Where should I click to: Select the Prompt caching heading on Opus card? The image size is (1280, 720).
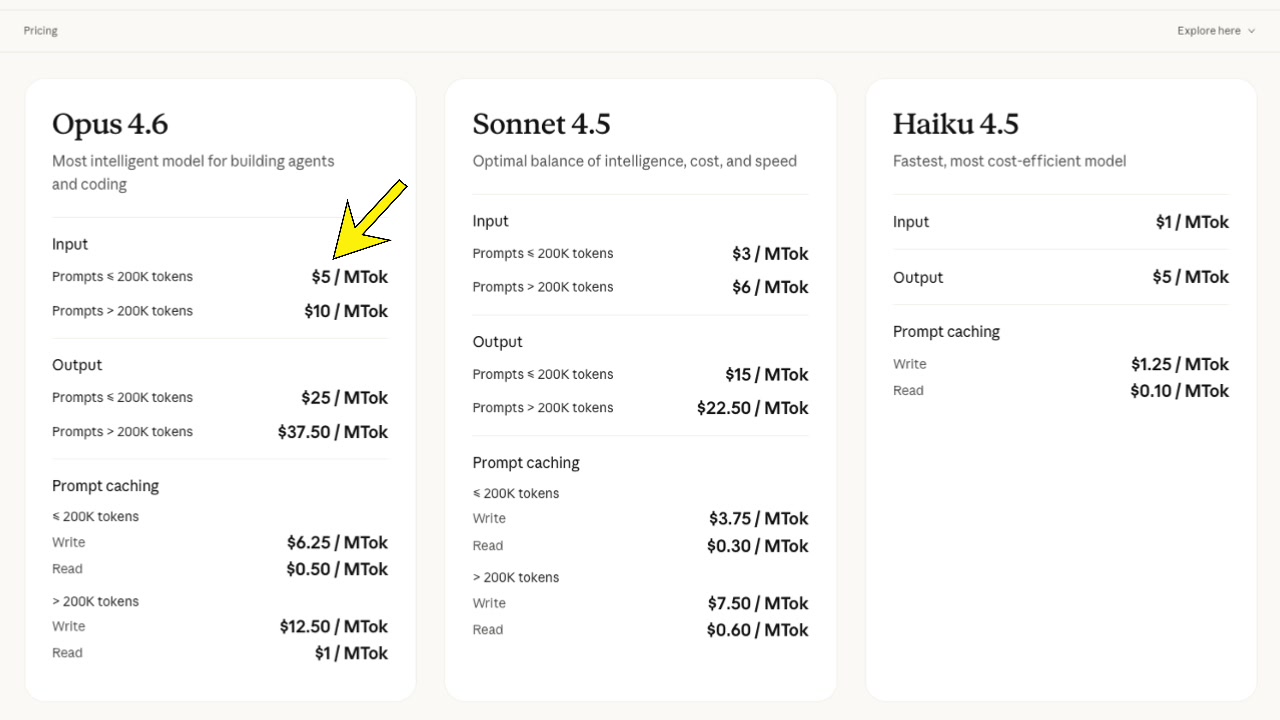pyautogui.click(x=105, y=486)
